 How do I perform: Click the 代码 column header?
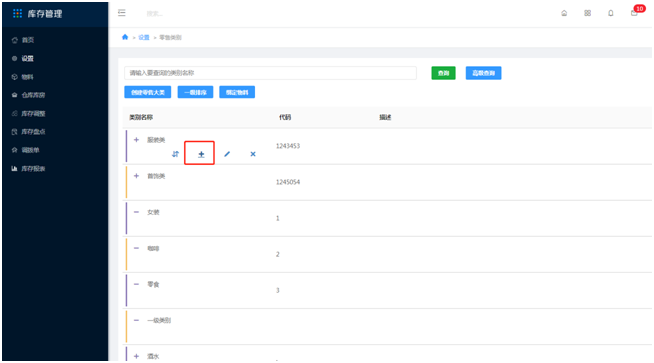pyautogui.click(x=285, y=117)
